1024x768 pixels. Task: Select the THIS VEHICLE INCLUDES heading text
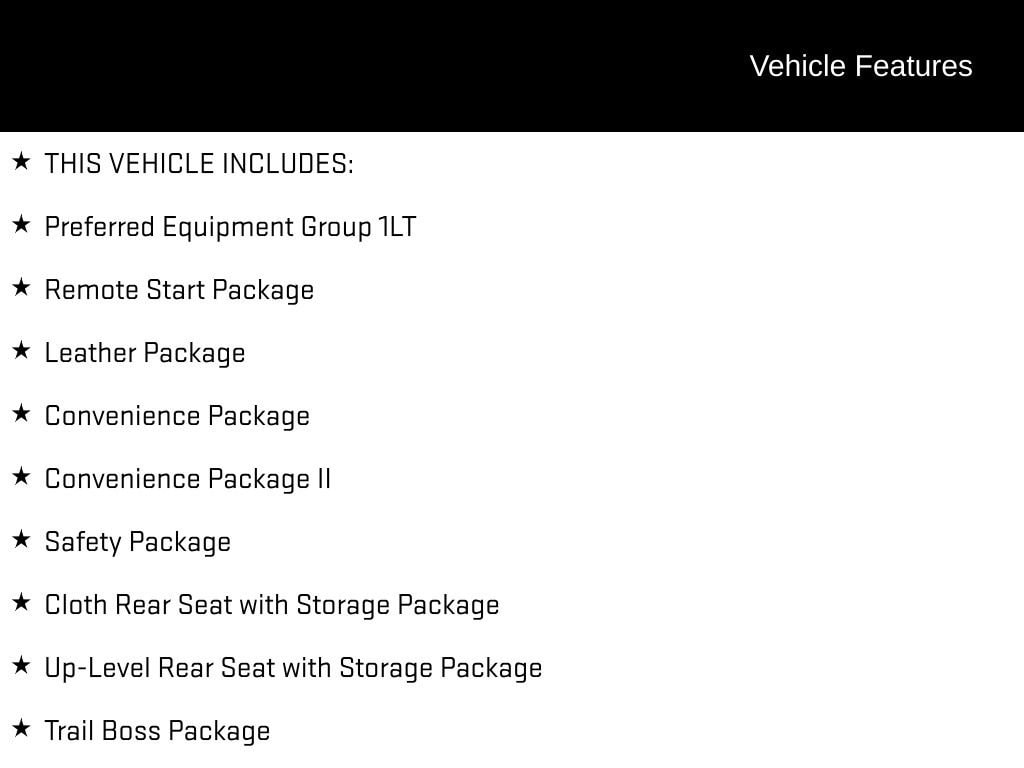tap(199, 164)
